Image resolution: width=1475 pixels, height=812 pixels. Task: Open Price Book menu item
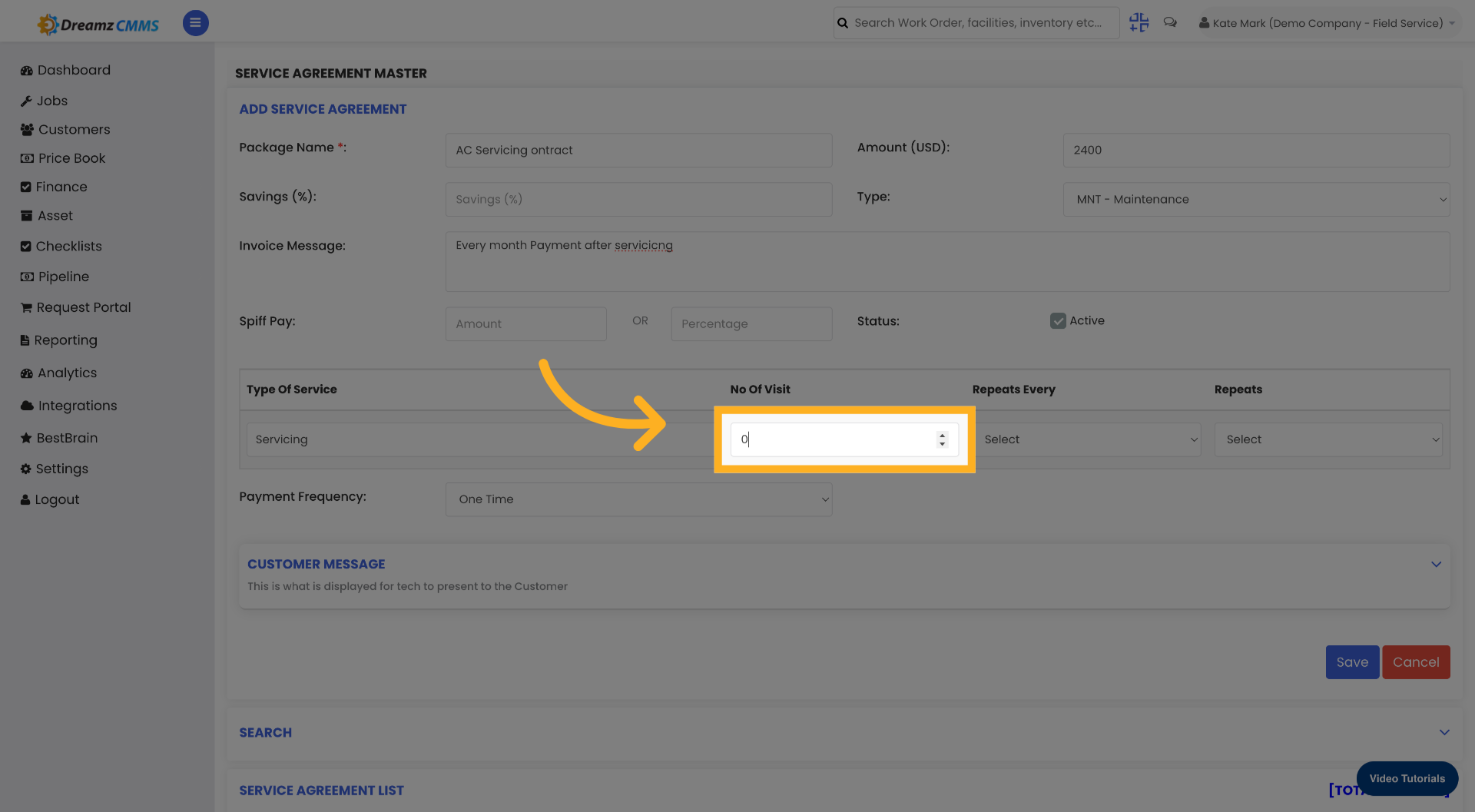(x=71, y=158)
